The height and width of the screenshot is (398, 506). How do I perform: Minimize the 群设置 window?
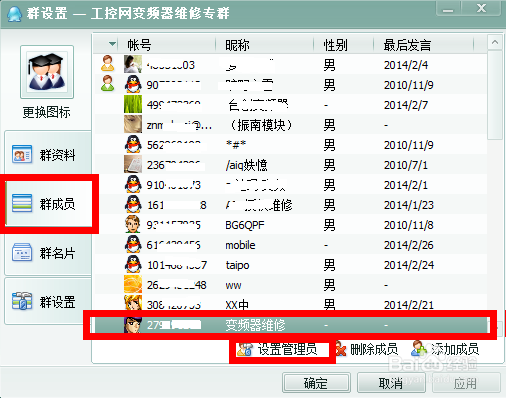(448, 9)
